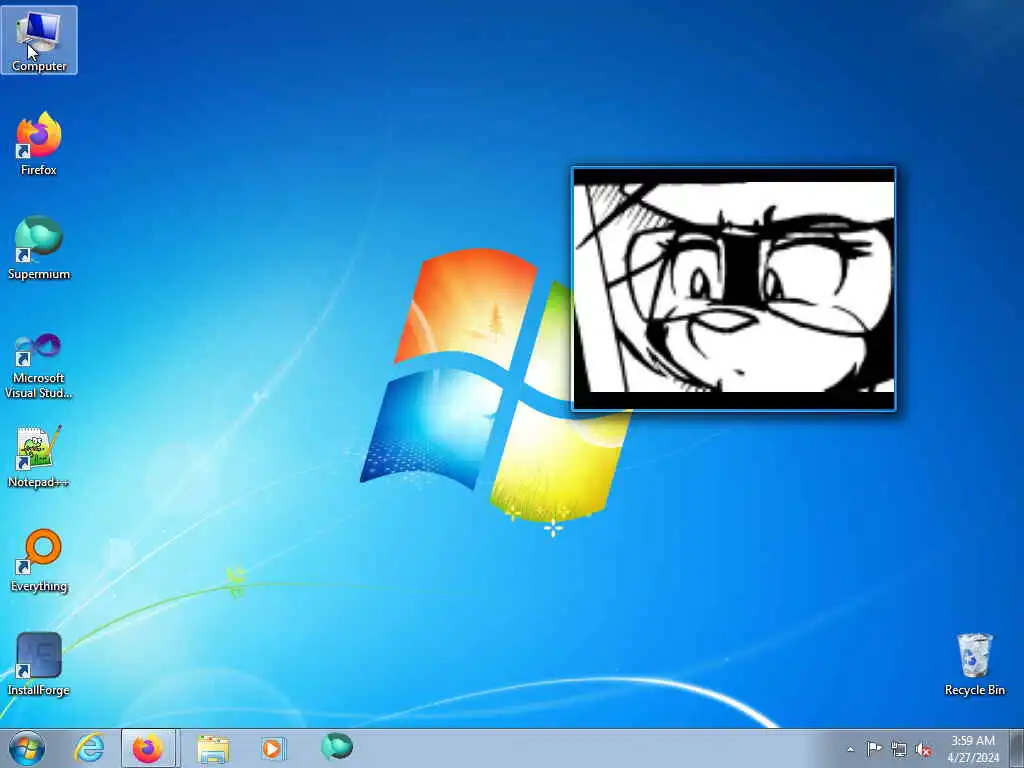Open Supermium from the taskbar
Viewport: 1024px width, 768px height.
(337, 747)
